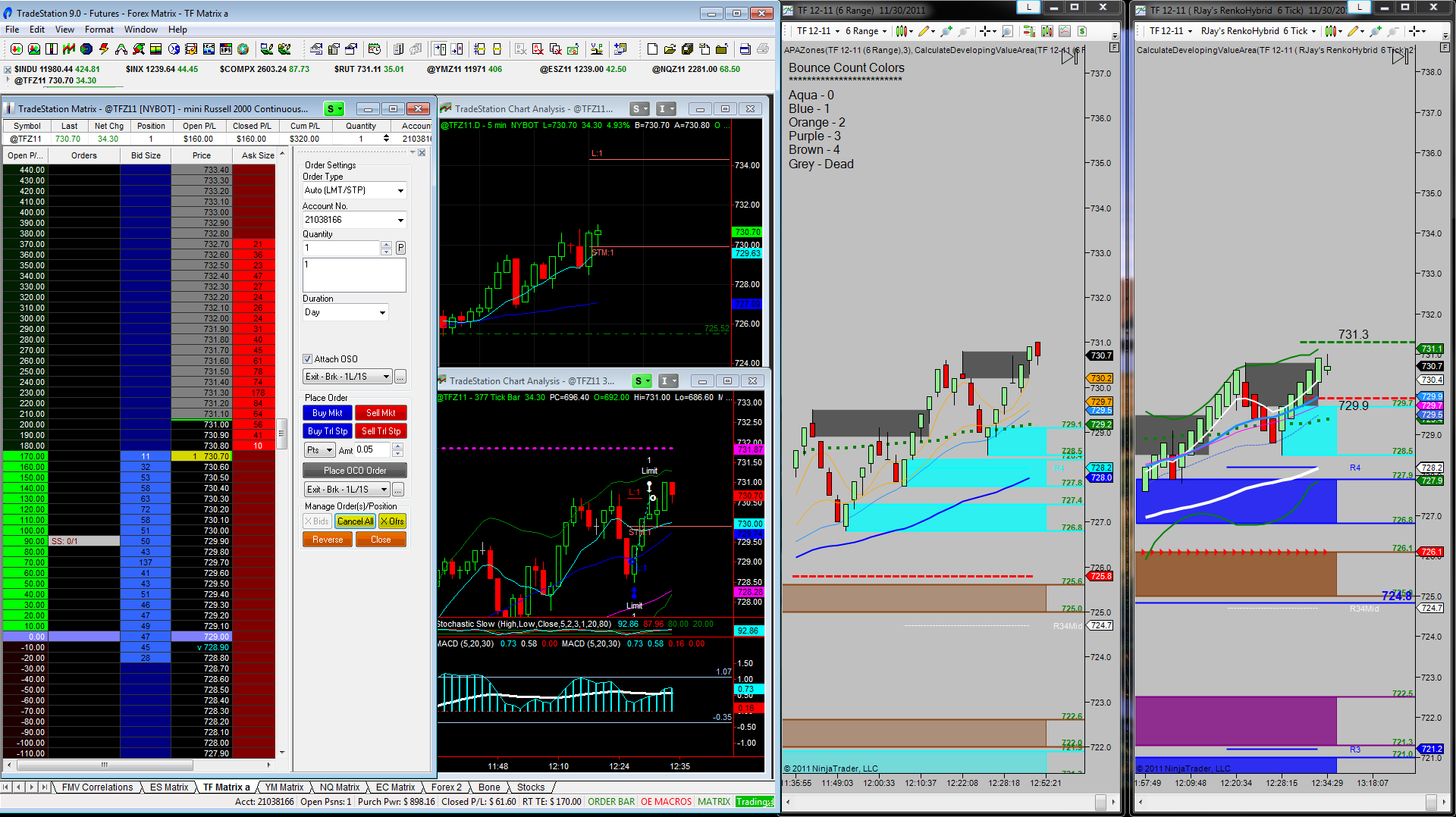Click the matrix price ladder vertical scrollbar thumb
Screen dimensions: 1456x817
(x=282, y=434)
